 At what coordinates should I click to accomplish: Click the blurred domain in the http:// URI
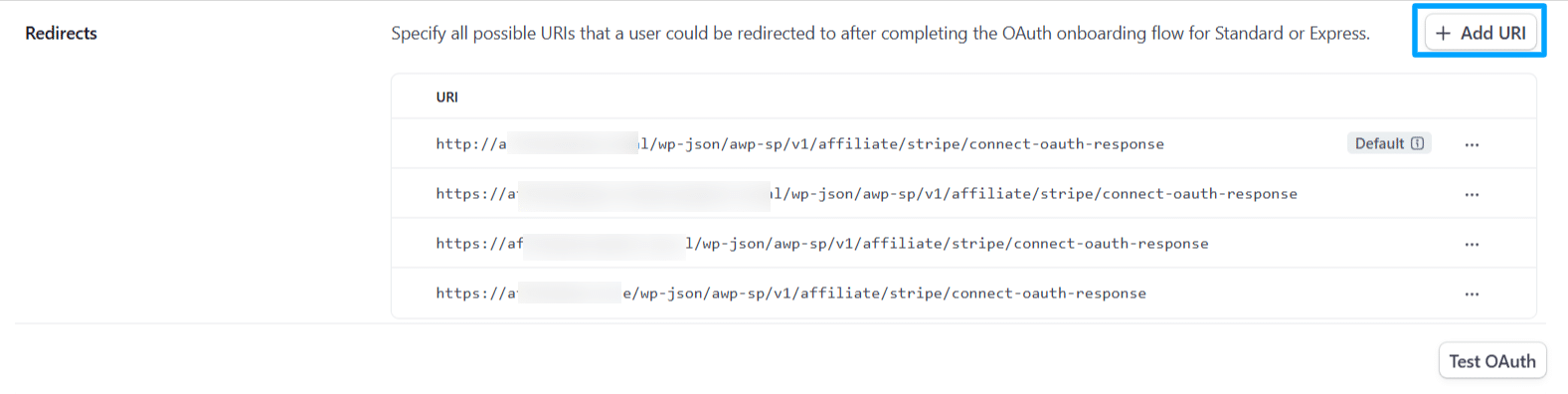(x=573, y=143)
